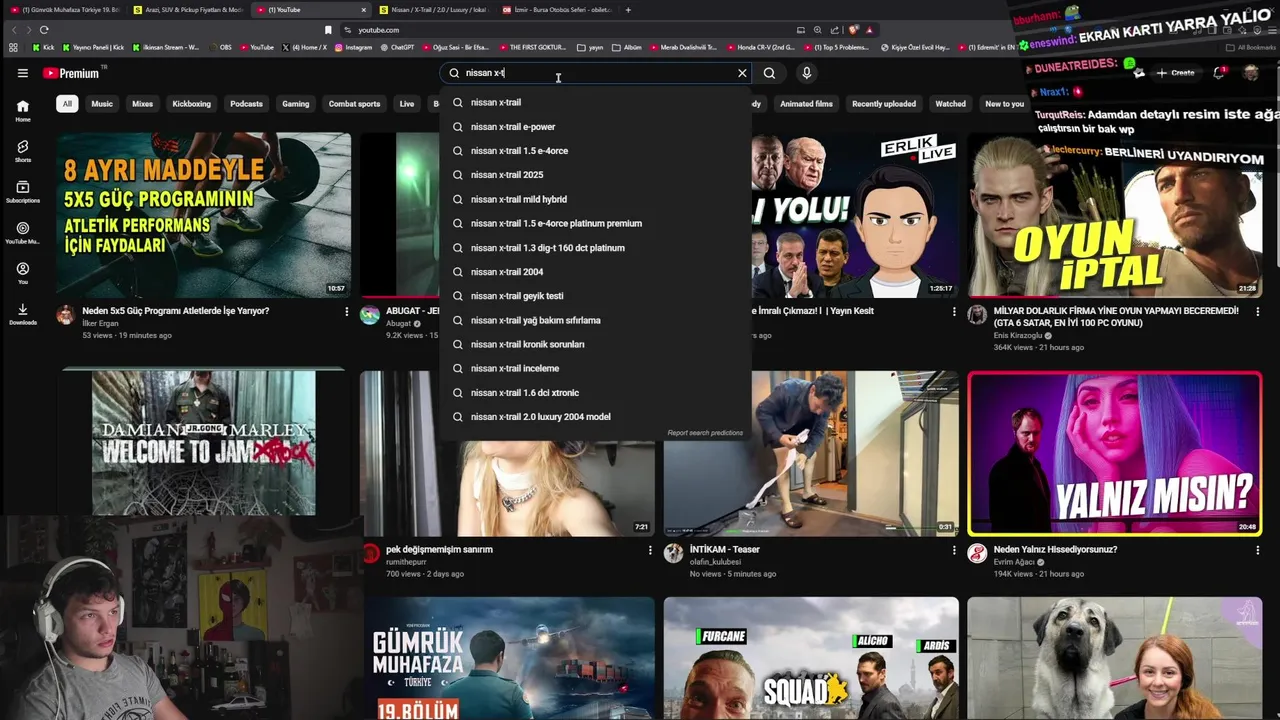This screenshot has height=720, width=1280.
Task: Clear the search box with X
Action: click(742, 73)
